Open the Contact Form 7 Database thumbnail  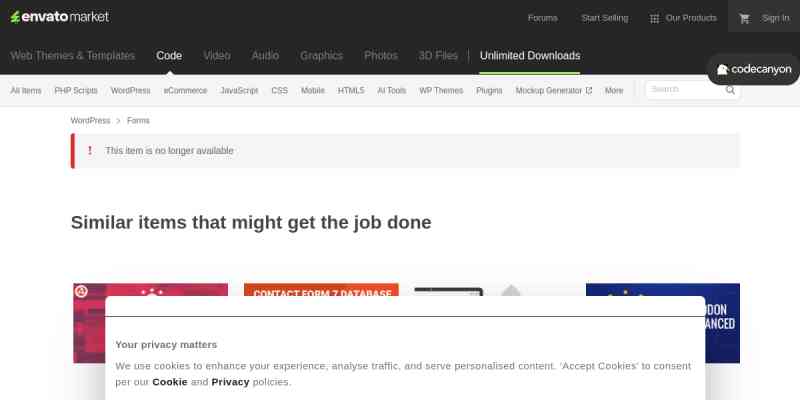click(x=321, y=293)
